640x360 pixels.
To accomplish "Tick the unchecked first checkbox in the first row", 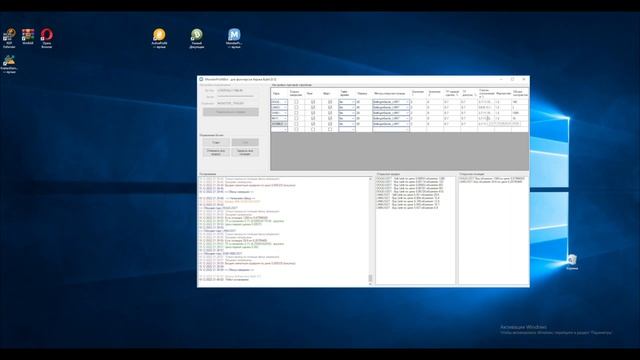I will [296, 102].
